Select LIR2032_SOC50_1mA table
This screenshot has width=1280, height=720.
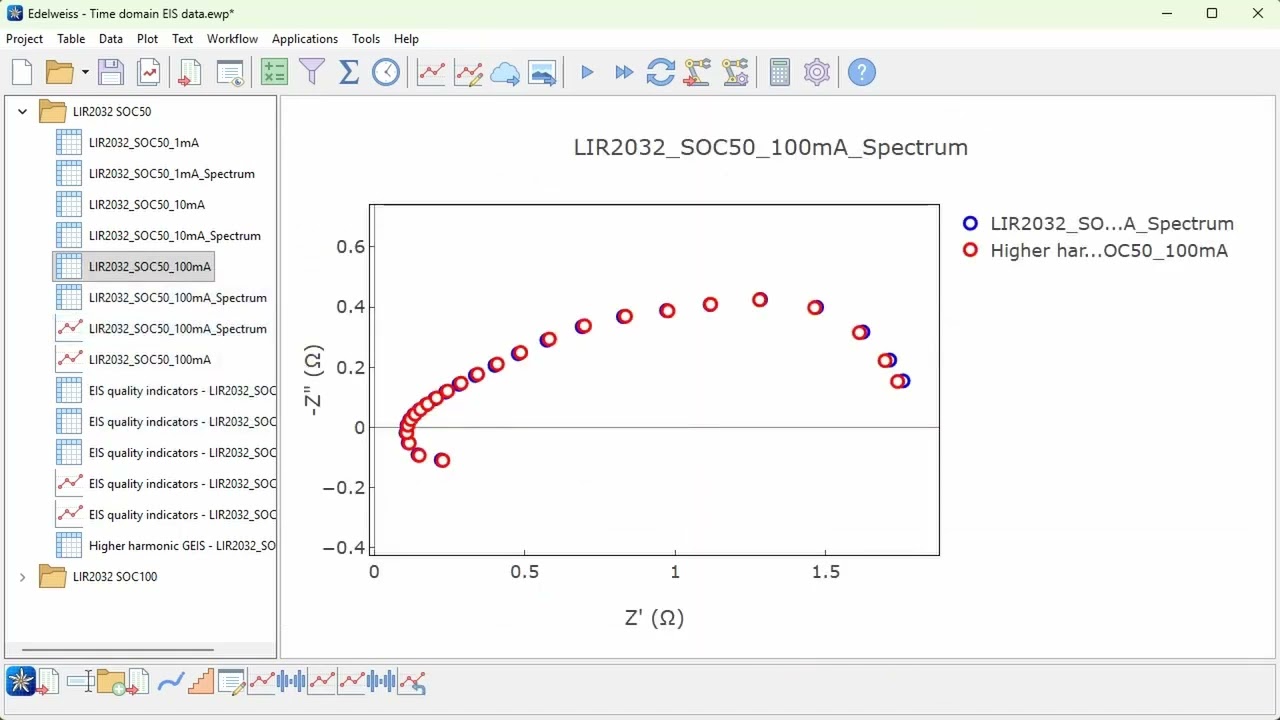[143, 142]
